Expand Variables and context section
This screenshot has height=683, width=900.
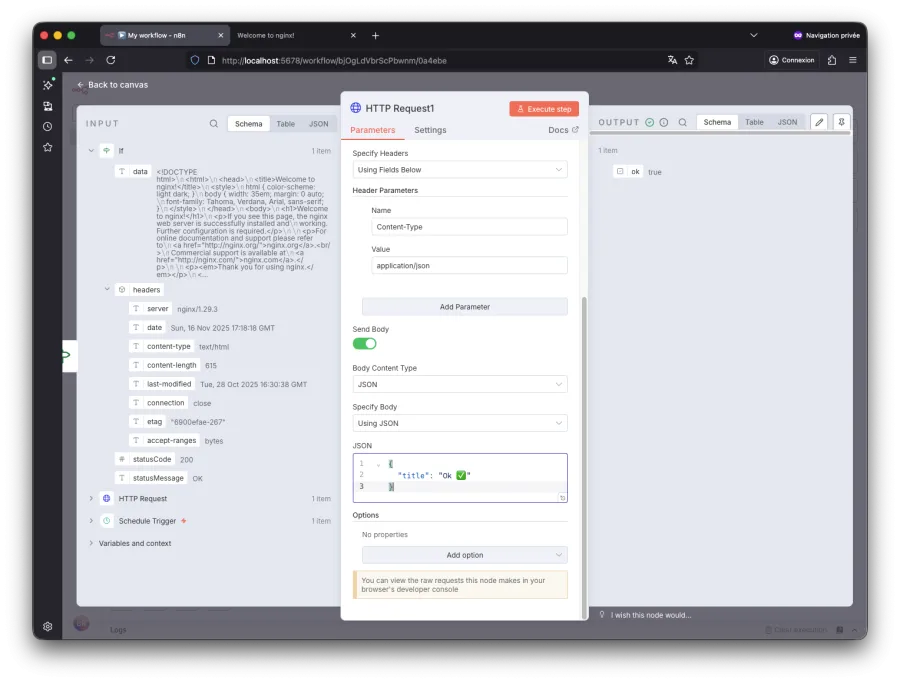[91, 543]
